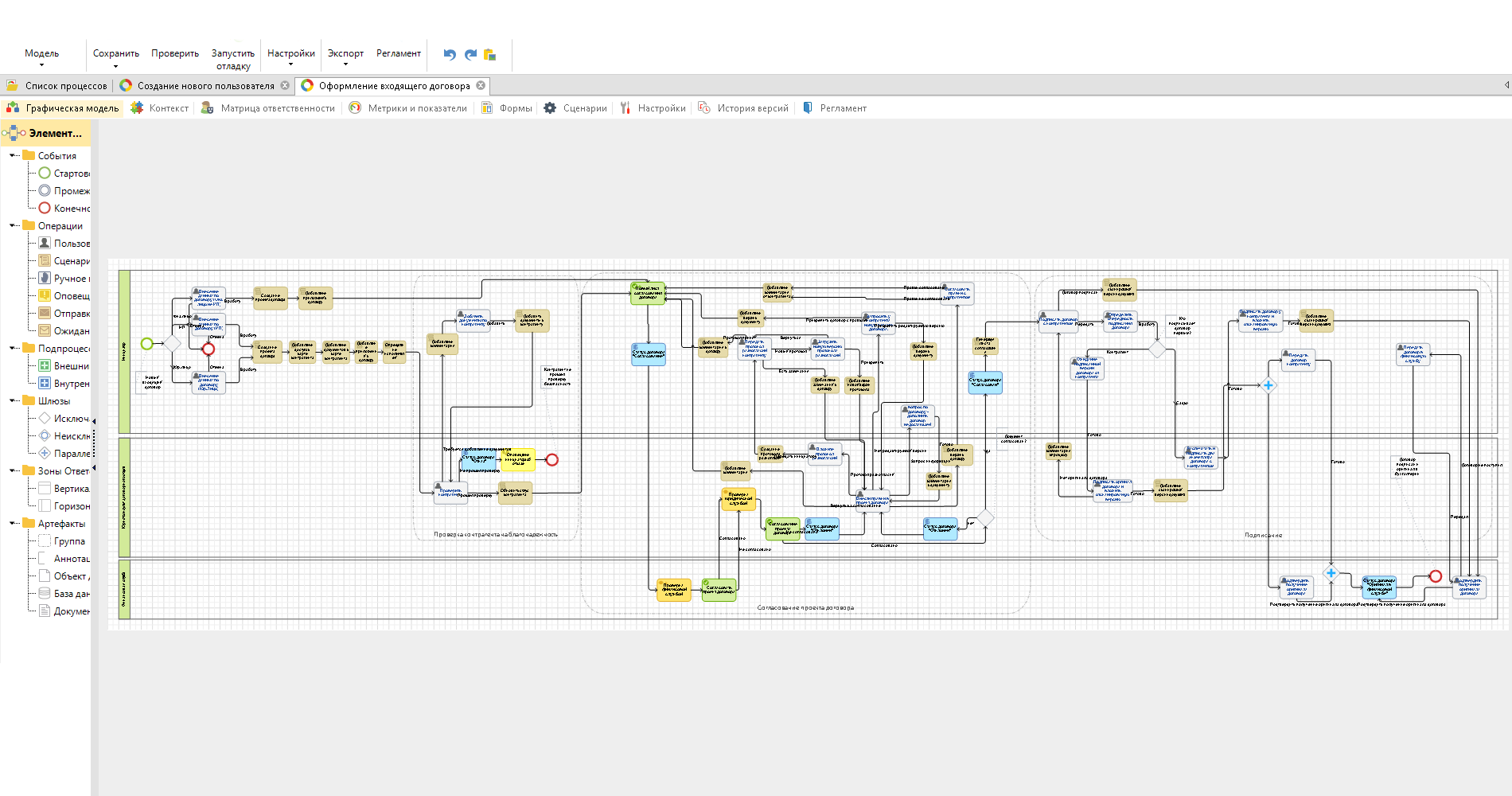Collapse the Подпроцессы tree folder
The height and width of the screenshot is (796, 1512).
(13, 348)
